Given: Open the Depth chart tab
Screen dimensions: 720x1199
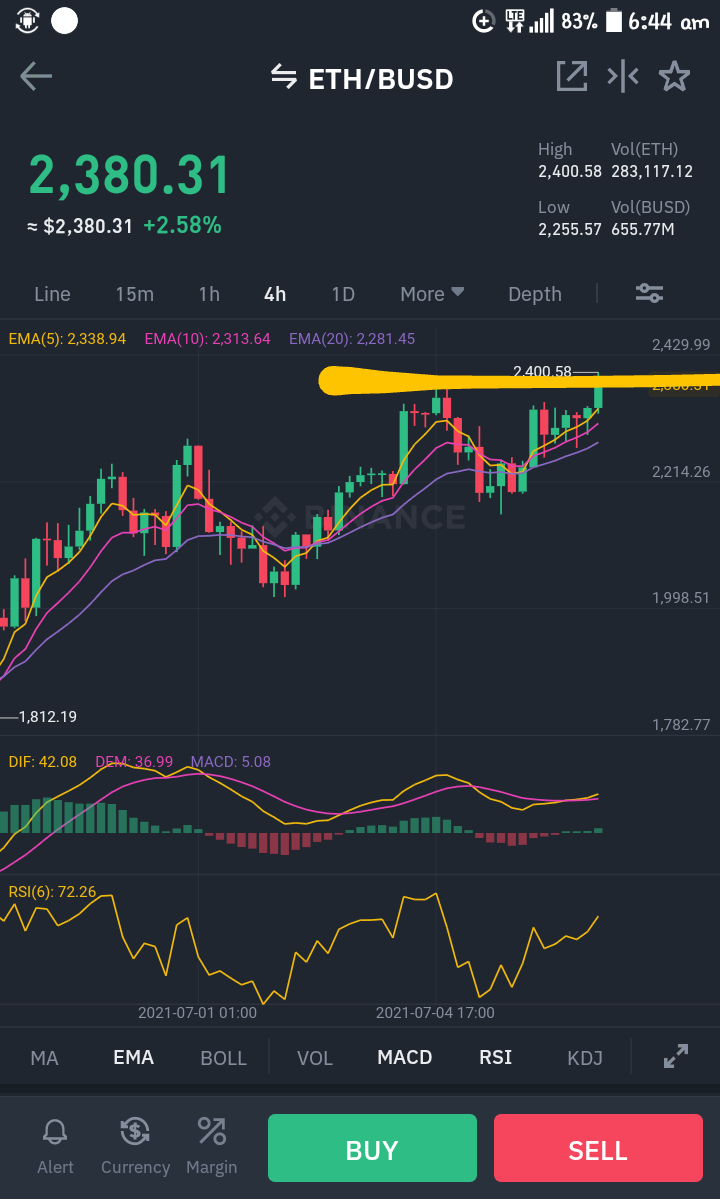Looking at the screenshot, I should click(535, 294).
